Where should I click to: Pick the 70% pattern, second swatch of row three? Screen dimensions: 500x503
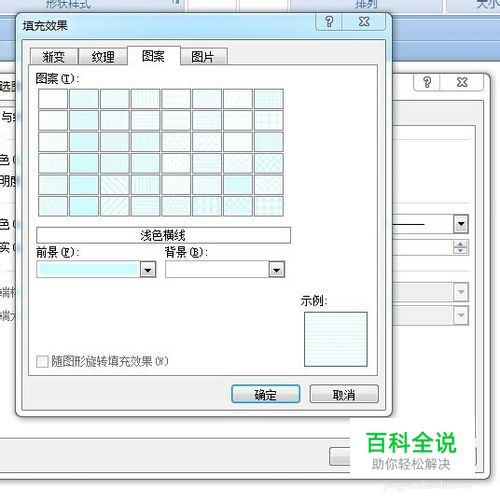pyautogui.click(x=84, y=142)
